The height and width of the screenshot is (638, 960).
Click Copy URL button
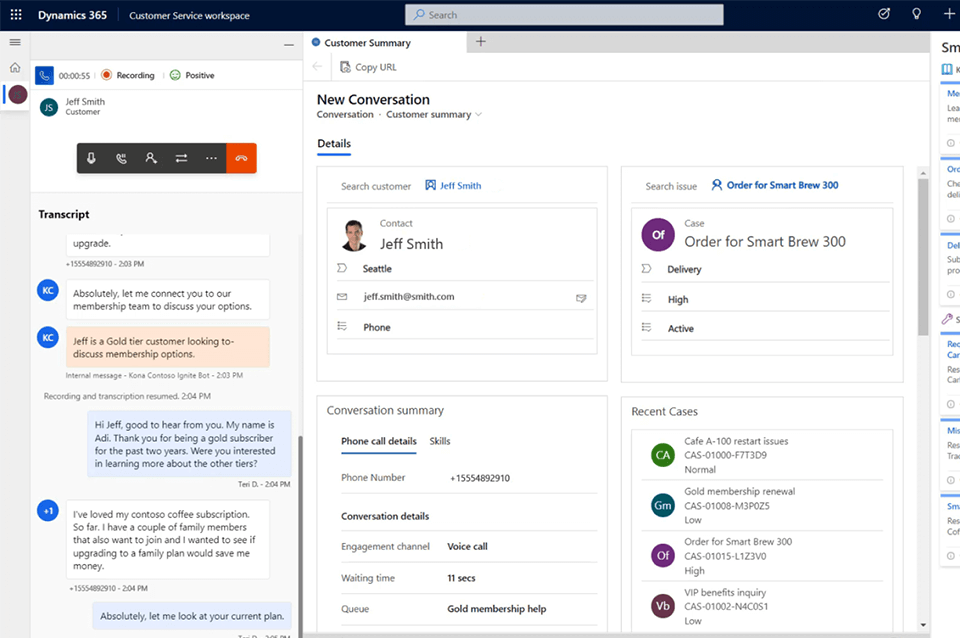(368, 67)
